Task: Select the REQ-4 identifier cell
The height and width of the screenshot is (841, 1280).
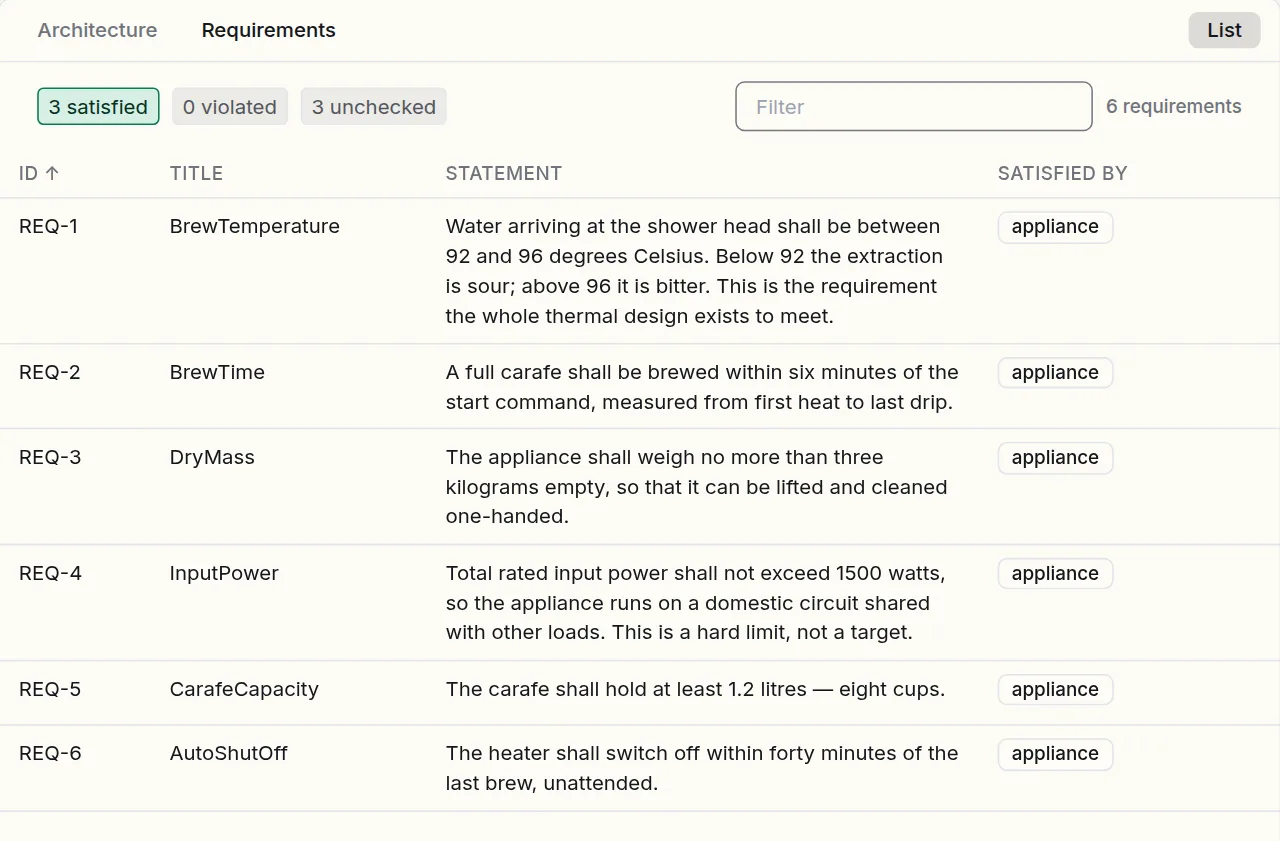Action: (x=50, y=573)
